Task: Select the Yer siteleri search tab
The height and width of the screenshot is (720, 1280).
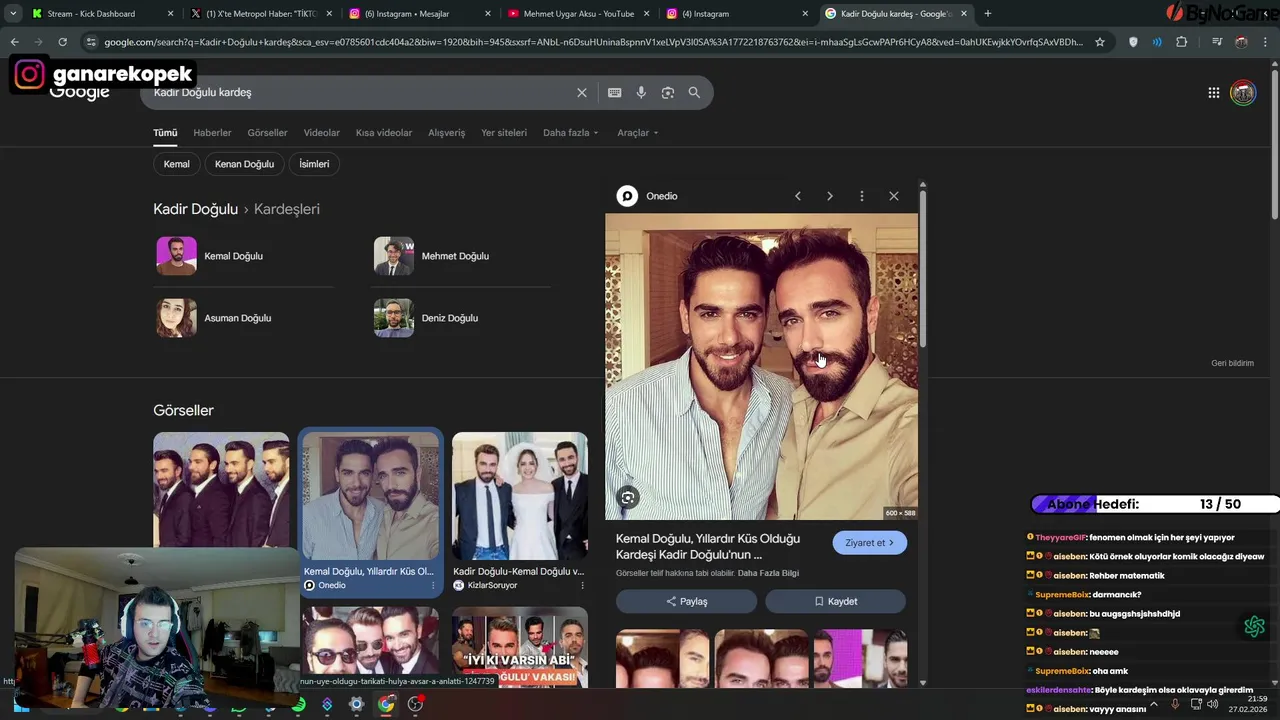Action: (504, 132)
